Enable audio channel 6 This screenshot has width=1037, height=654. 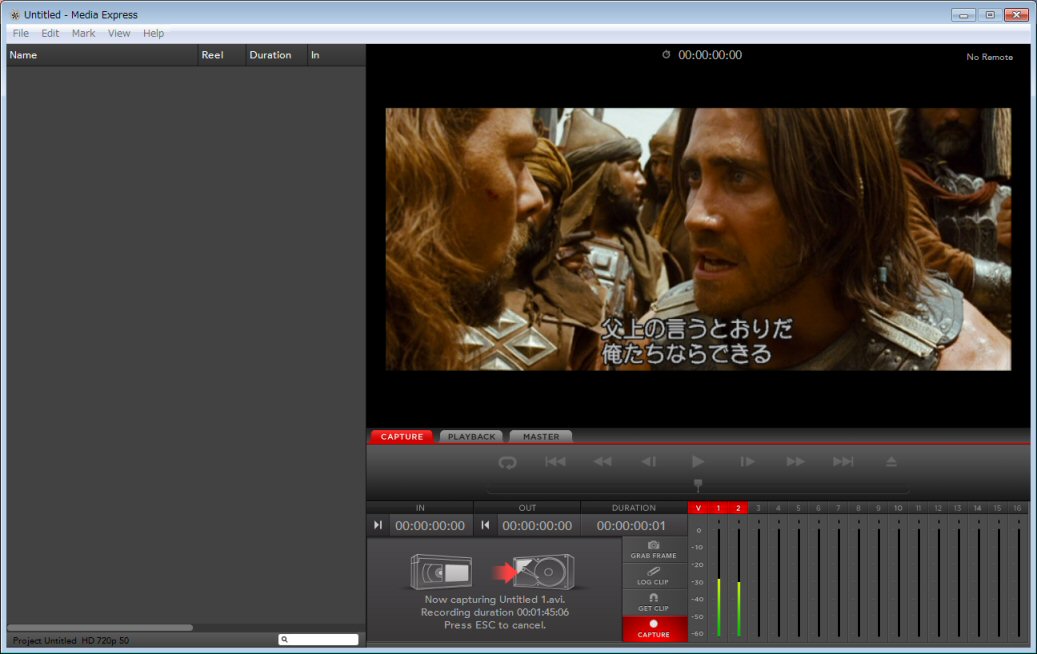click(x=818, y=508)
